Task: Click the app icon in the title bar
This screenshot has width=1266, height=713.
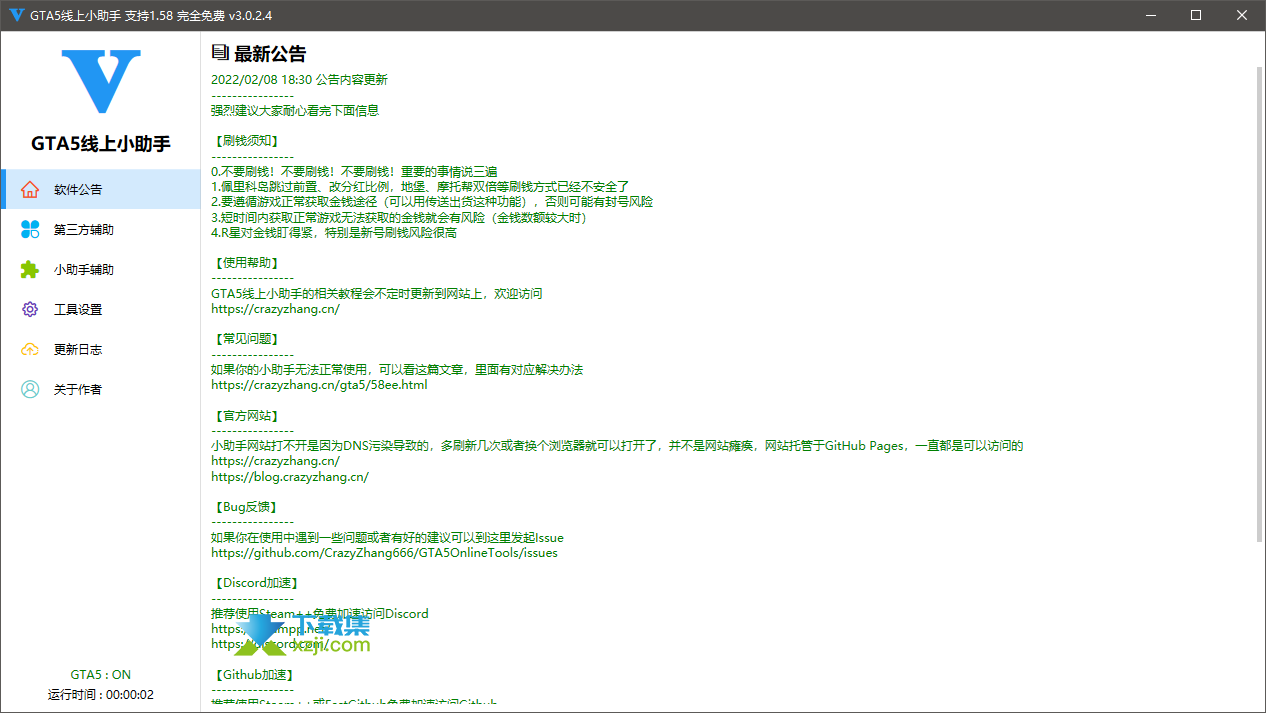Action: 16,15
